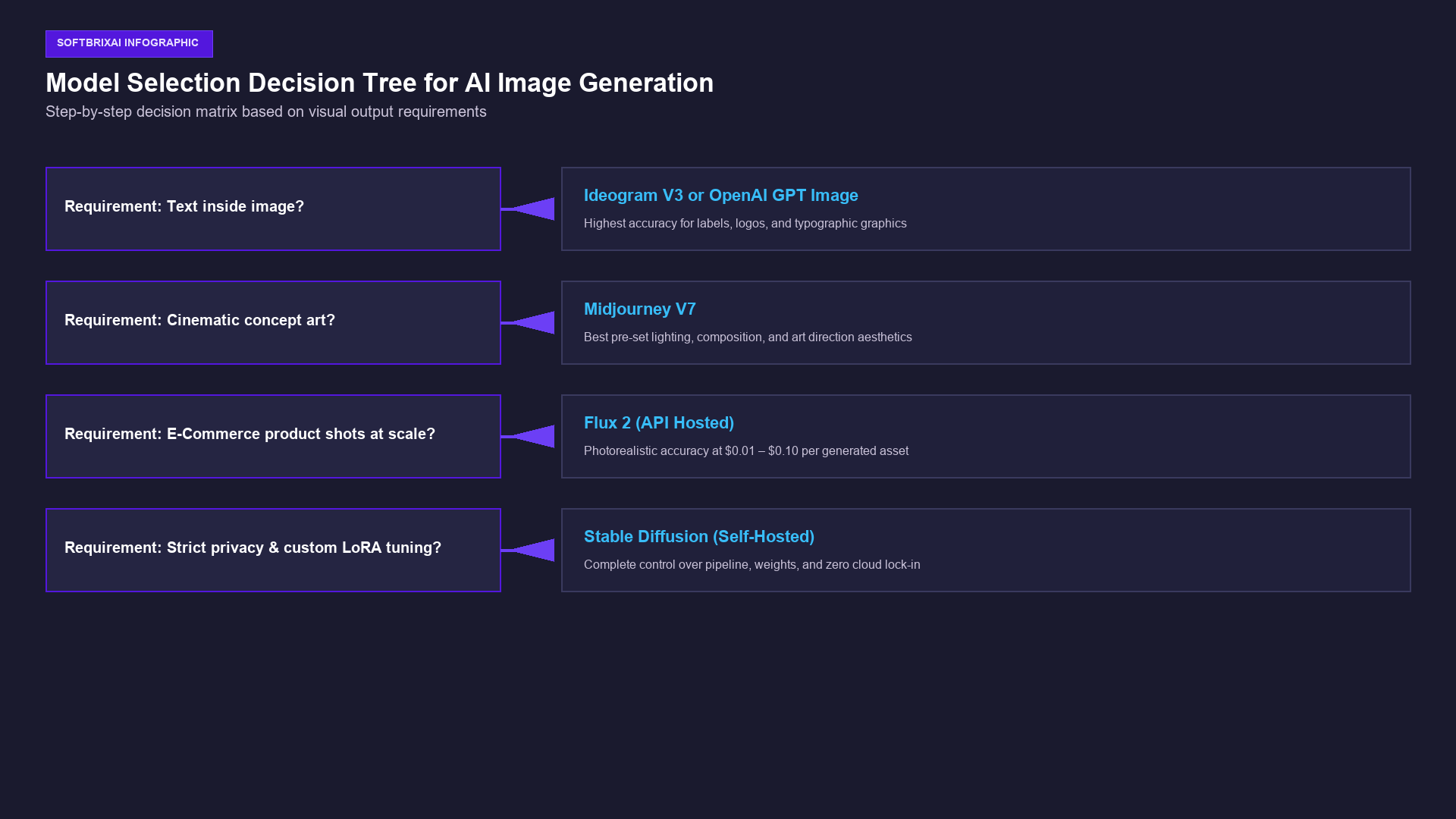1456x819 pixels.
Task: Click 'Midjourney V7' heading
Action: tap(640, 309)
